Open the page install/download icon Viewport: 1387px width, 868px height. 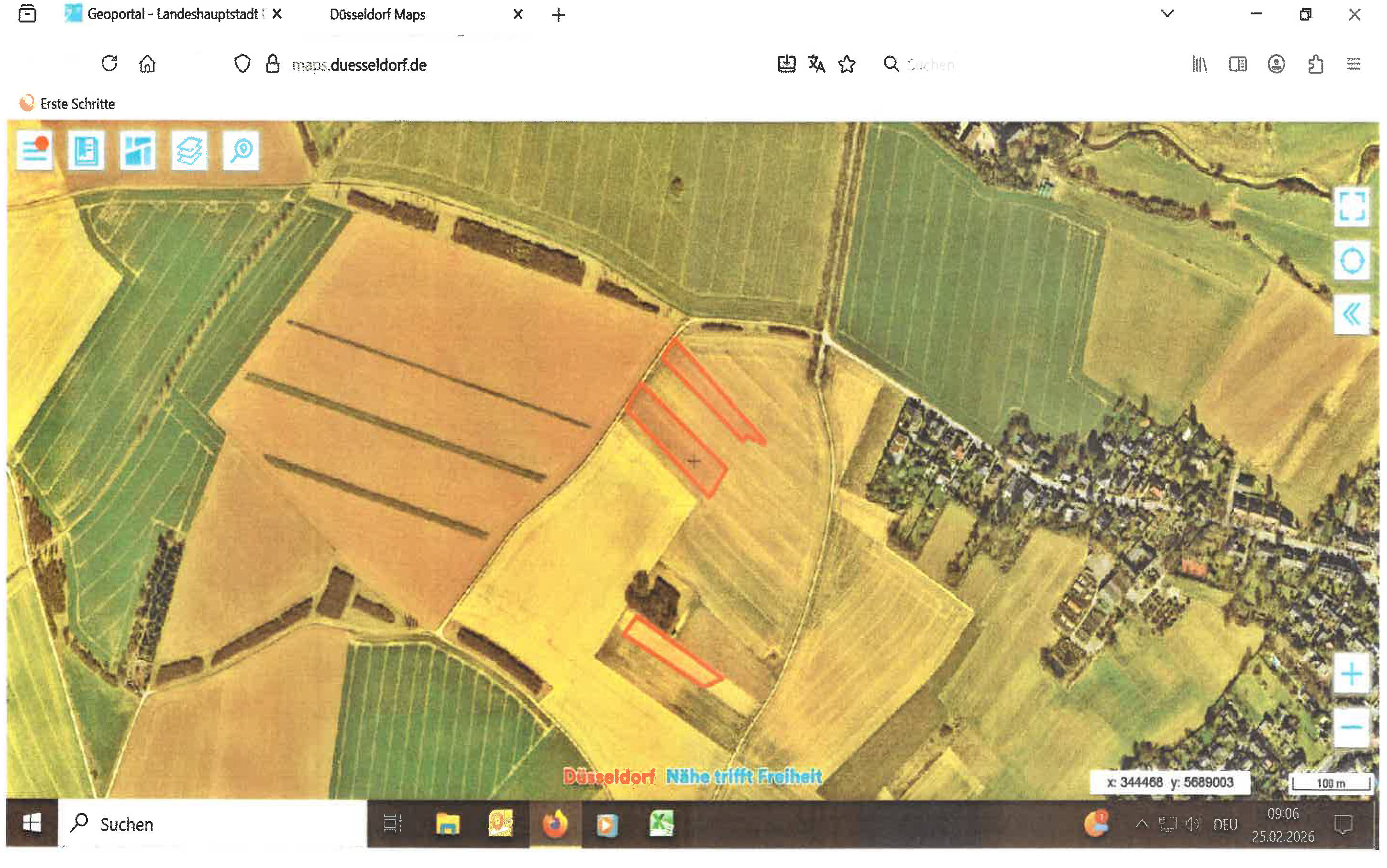(x=786, y=64)
